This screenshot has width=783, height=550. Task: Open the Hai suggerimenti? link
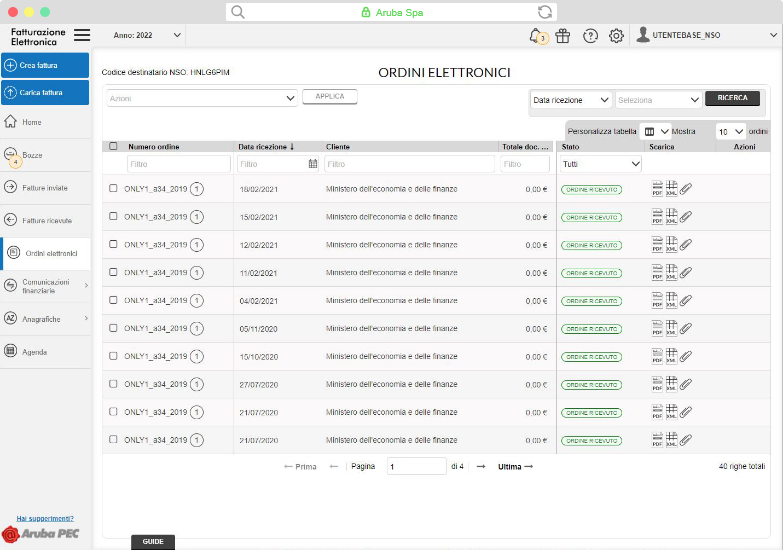pos(45,519)
